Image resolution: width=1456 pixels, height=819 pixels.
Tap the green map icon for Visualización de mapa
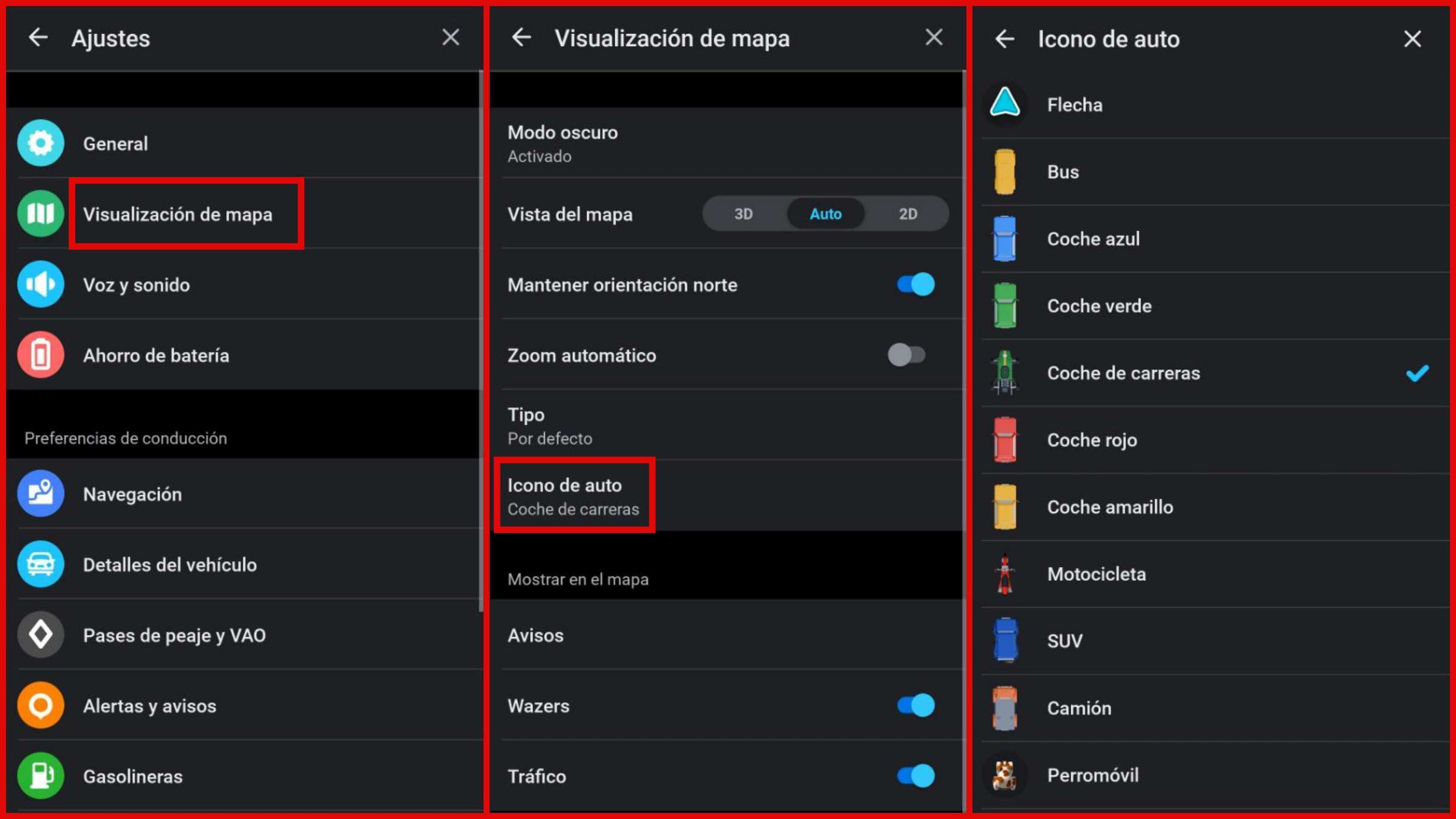[41, 213]
